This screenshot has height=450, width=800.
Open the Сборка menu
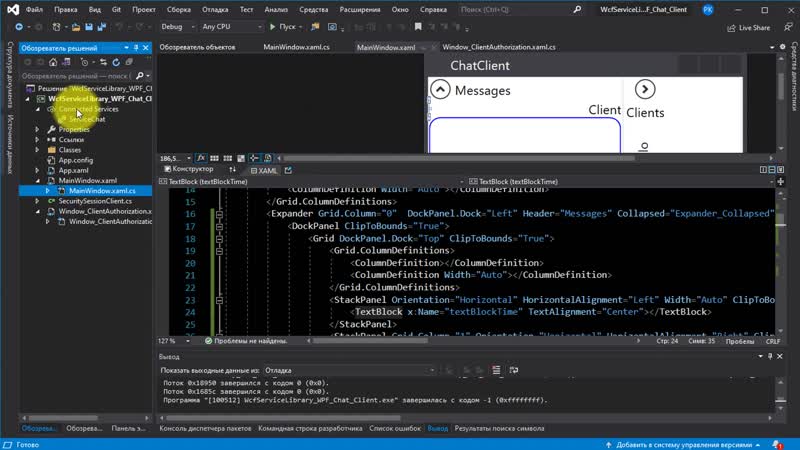(x=179, y=9)
